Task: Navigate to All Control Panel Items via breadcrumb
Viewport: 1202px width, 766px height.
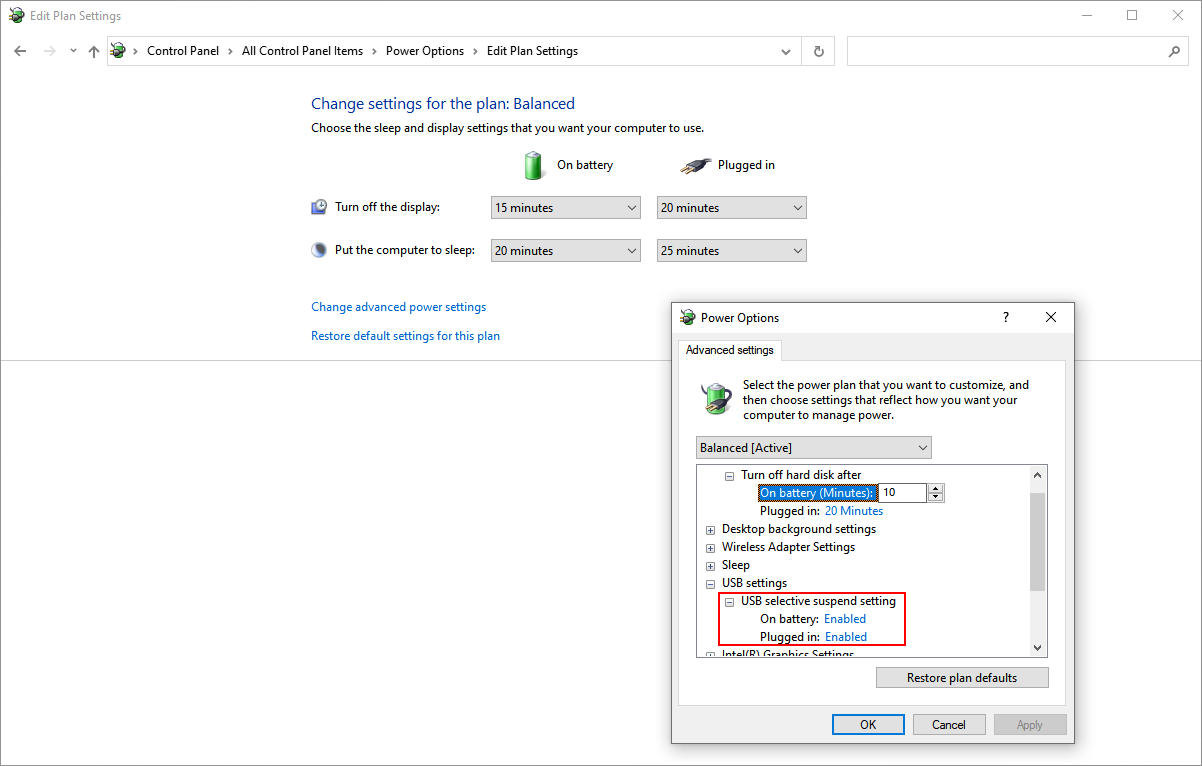Action: [302, 50]
